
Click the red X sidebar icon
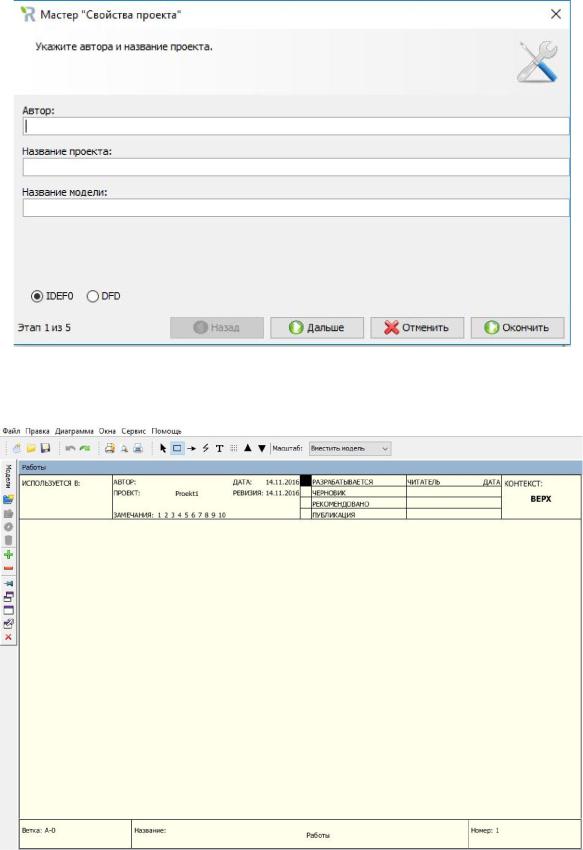pyautogui.click(x=8, y=638)
